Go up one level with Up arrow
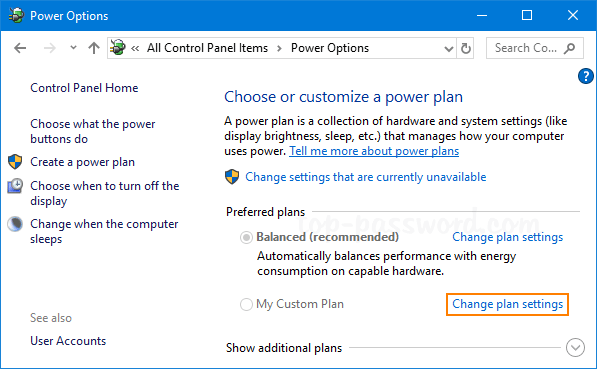Screen dimensions: 597x369 [x=94, y=48]
